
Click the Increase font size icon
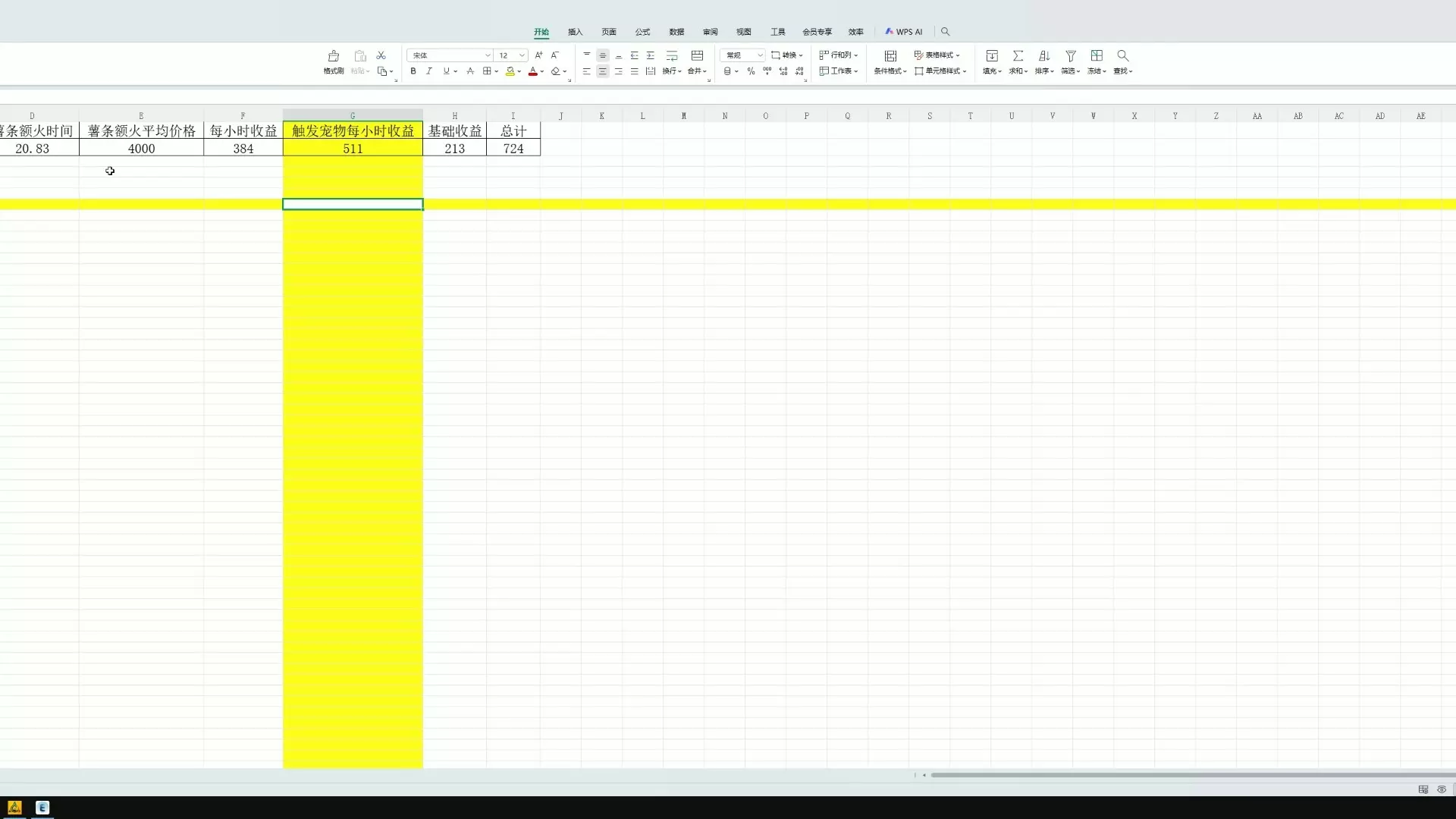pos(538,55)
